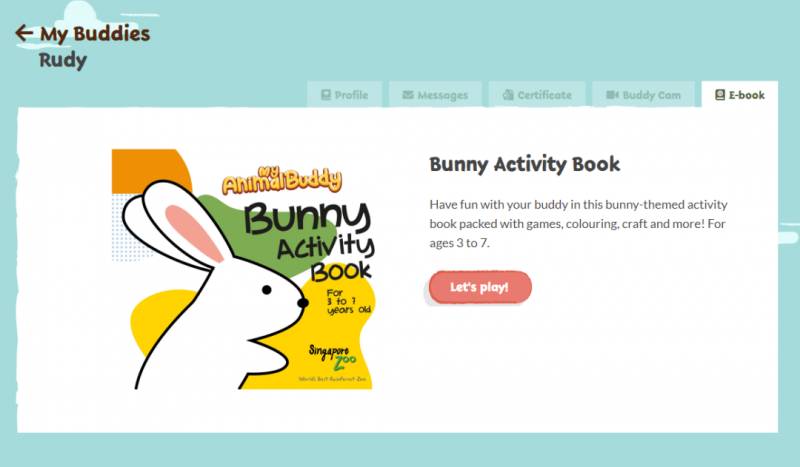Open the Bunny Activity Book cover thumbnail
The image size is (800, 467).
243,269
